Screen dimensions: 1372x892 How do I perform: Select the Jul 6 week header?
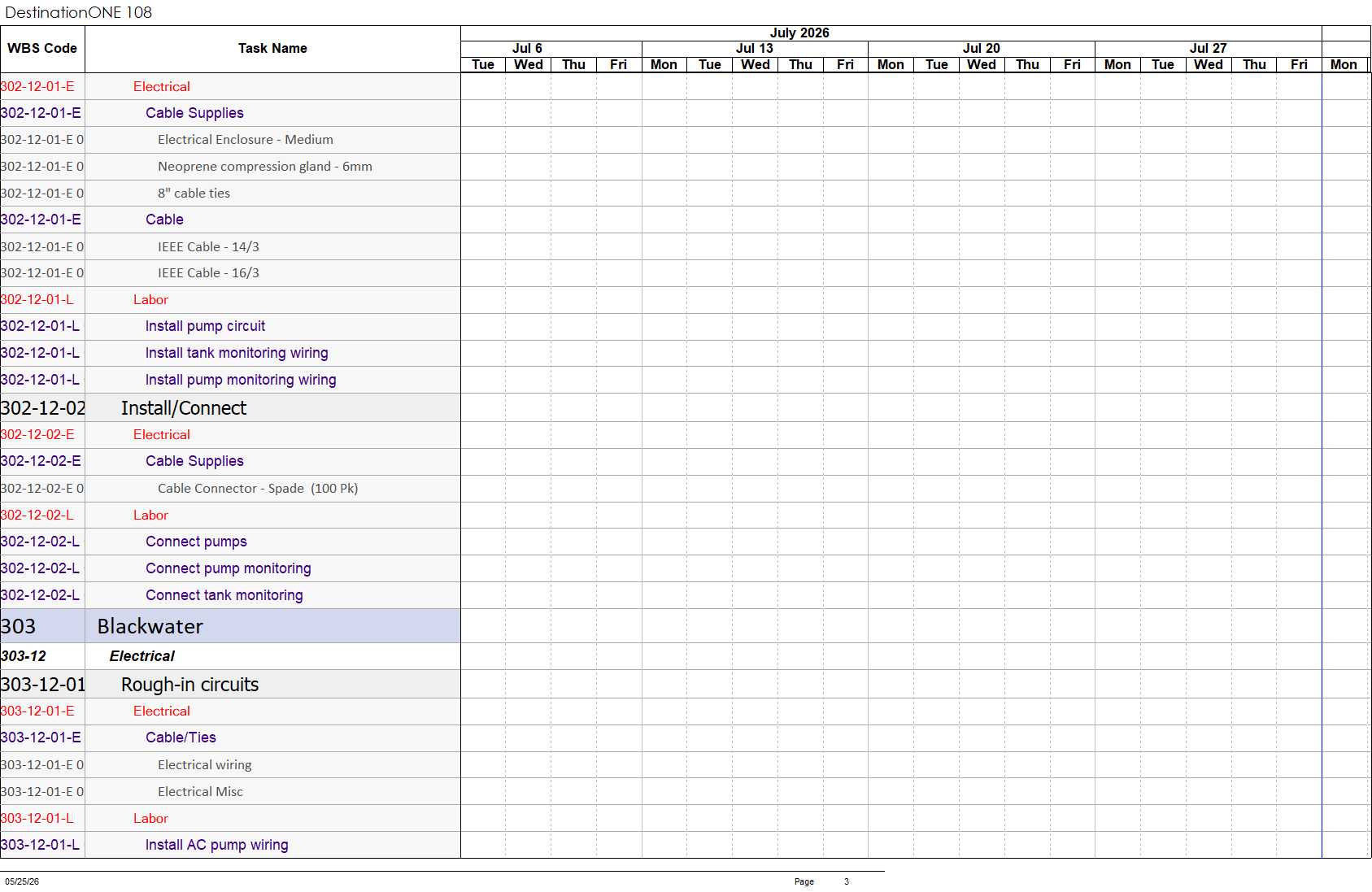(527, 49)
